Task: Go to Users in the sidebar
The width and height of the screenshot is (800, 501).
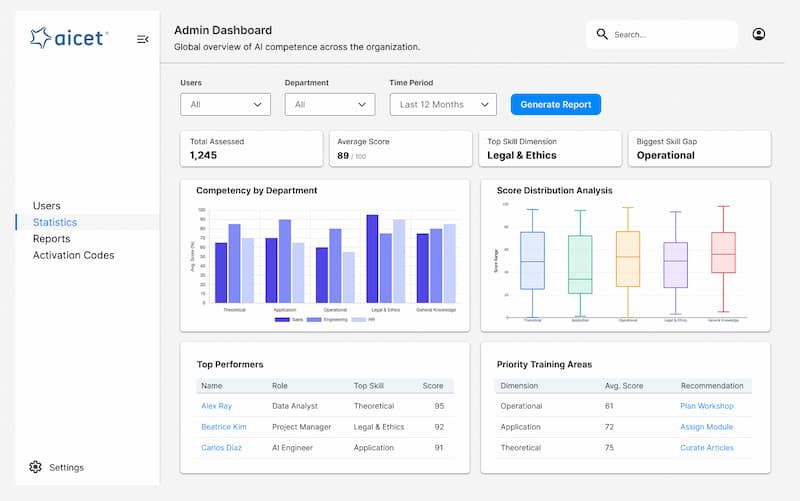Action: coord(46,206)
